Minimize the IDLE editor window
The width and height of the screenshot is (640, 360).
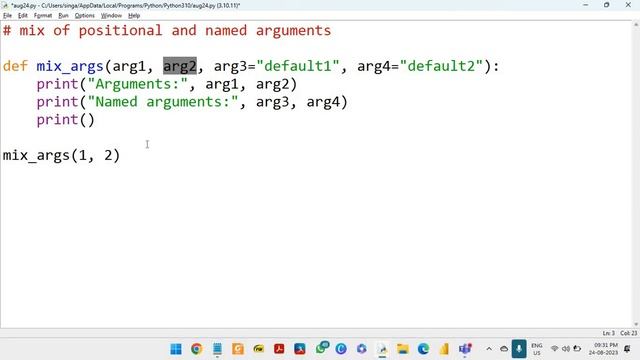click(x=586, y=5)
